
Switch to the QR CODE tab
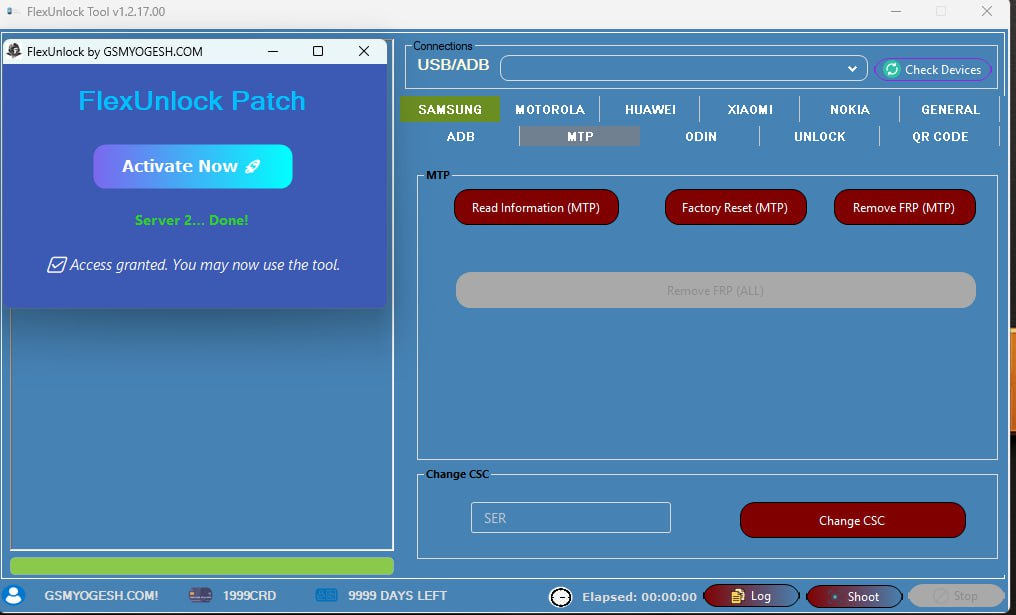(939, 136)
